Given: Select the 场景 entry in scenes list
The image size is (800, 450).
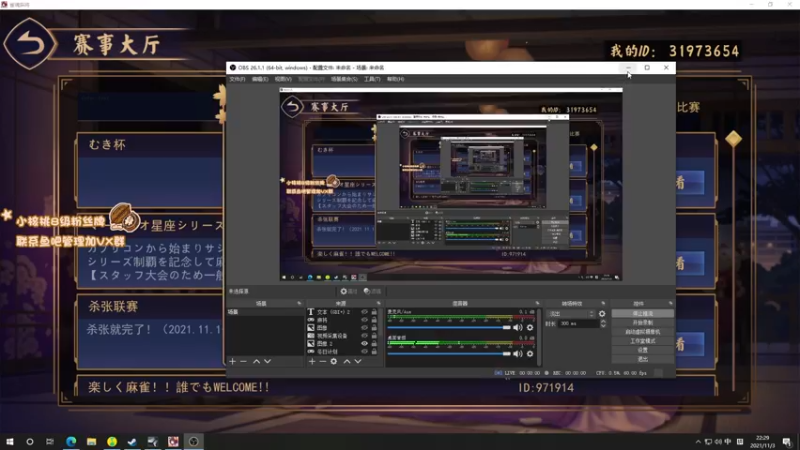Looking at the screenshot, I should tap(265, 312).
